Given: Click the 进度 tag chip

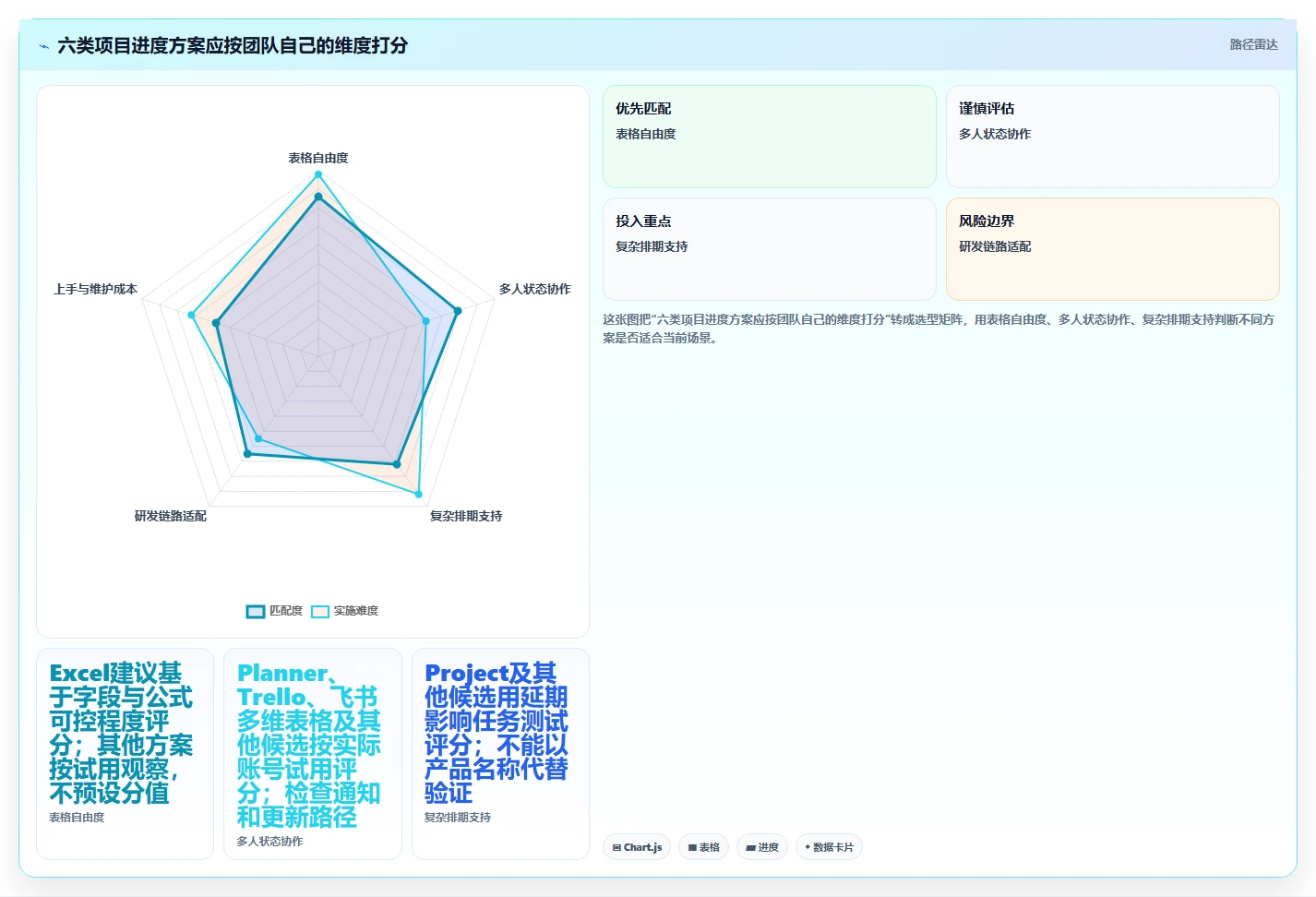Looking at the screenshot, I should point(762,847).
